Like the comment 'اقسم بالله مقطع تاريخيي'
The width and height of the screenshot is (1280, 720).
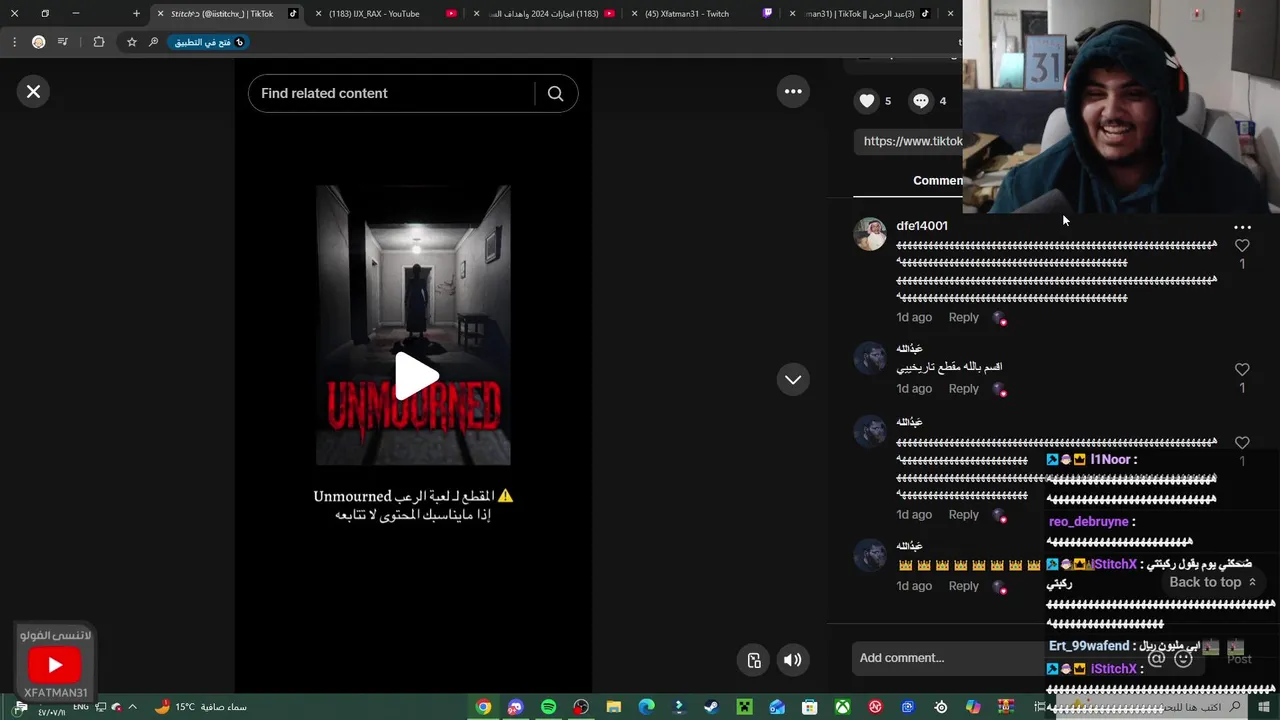click(x=1242, y=370)
